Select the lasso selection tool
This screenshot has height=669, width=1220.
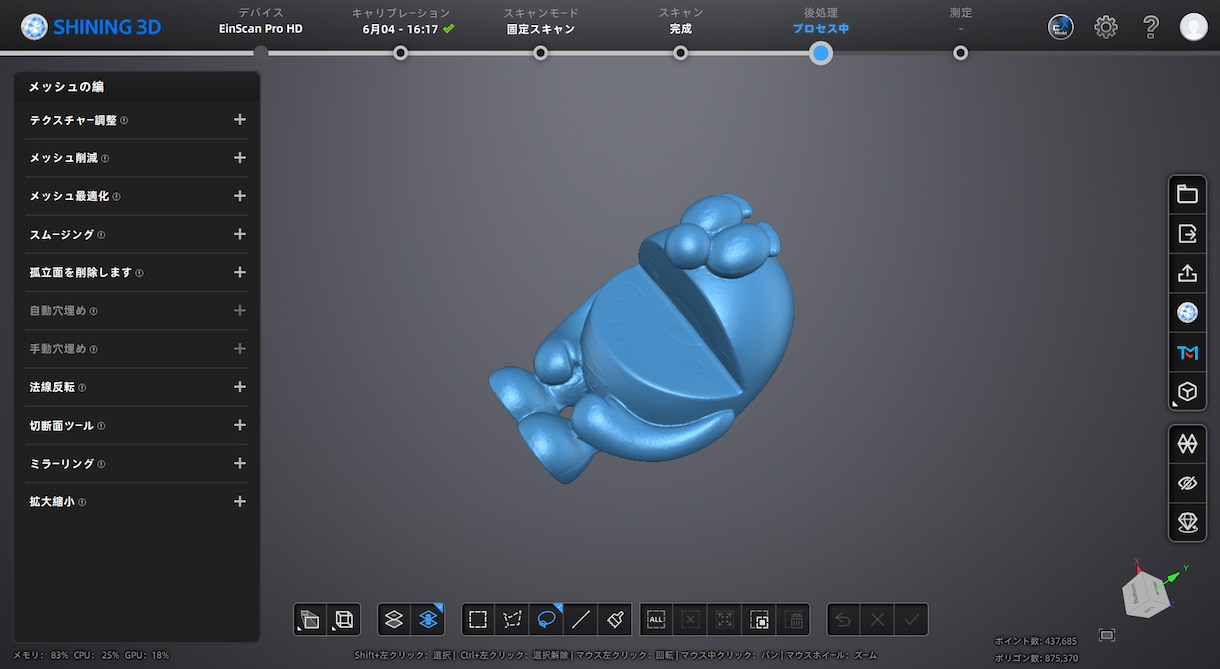click(546, 620)
